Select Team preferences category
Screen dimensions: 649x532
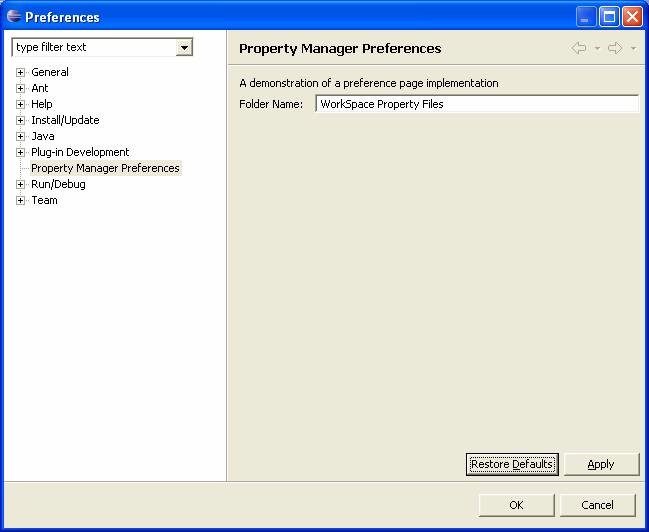(x=44, y=200)
